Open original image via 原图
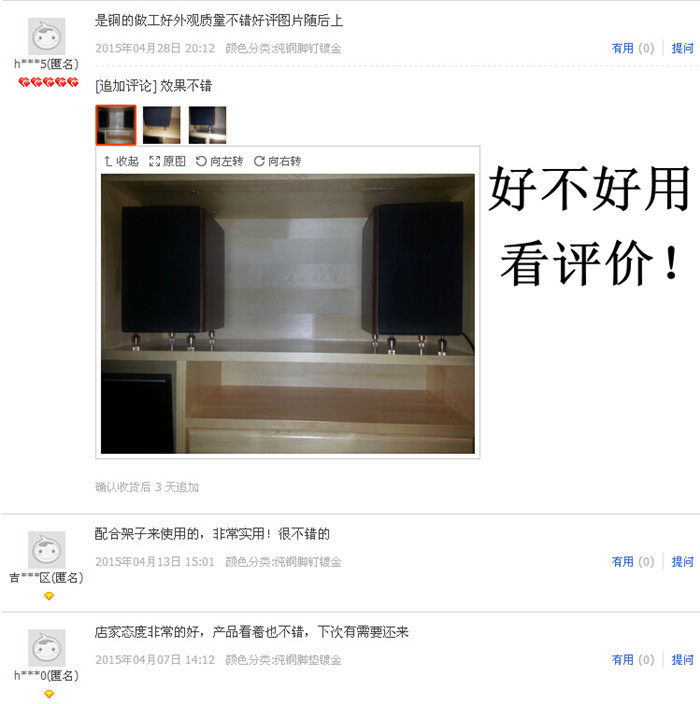This screenshot has height=704, width=700. [x=167, y=161]
